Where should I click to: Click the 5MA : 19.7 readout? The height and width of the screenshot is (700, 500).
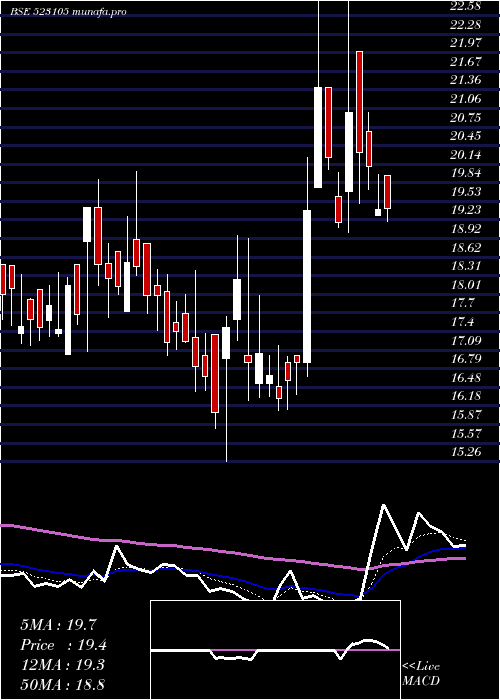[58, 625]
